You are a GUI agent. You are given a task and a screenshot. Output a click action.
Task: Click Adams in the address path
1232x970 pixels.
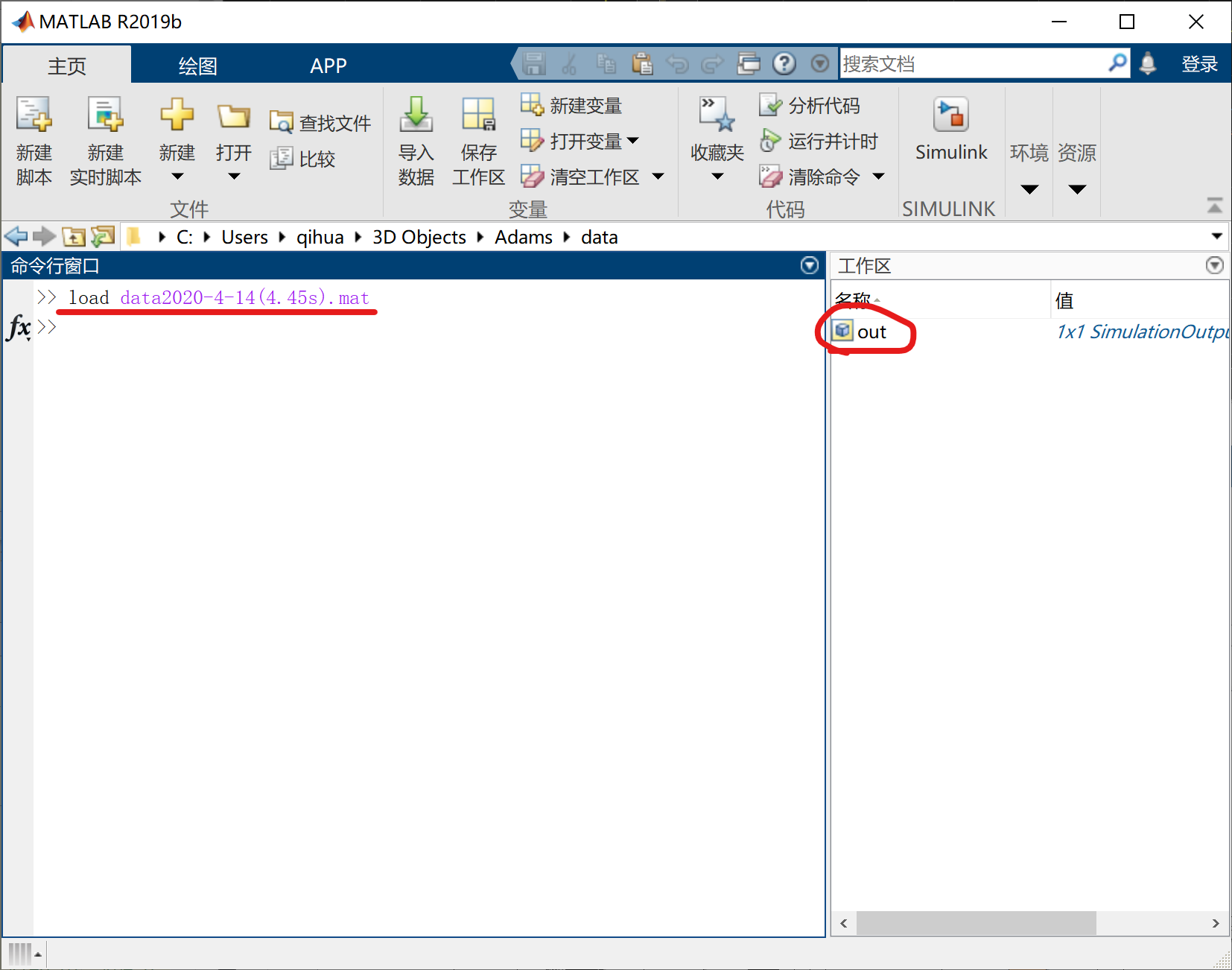coord(524,237)
